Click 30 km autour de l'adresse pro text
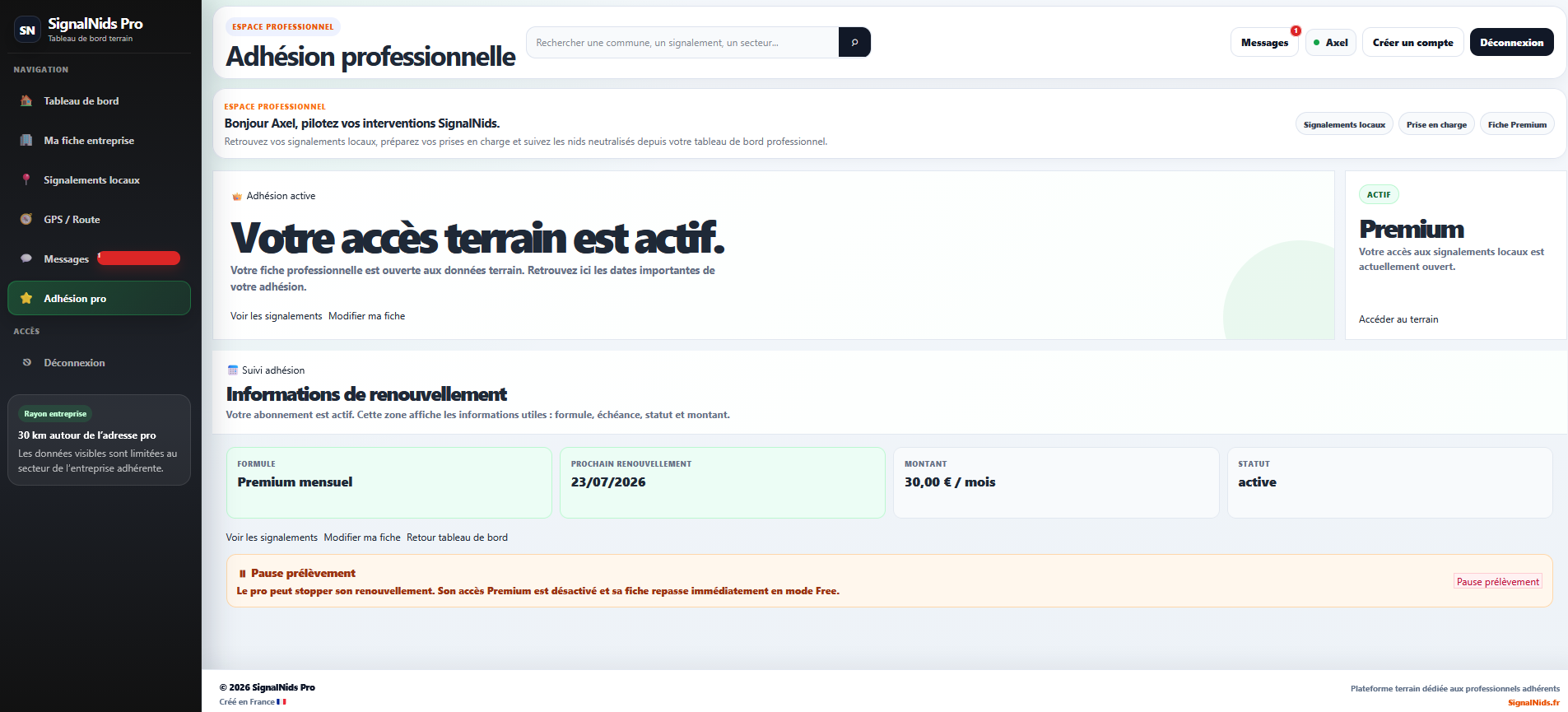This screenshot has width=1568, height=712. coord(87,435)
